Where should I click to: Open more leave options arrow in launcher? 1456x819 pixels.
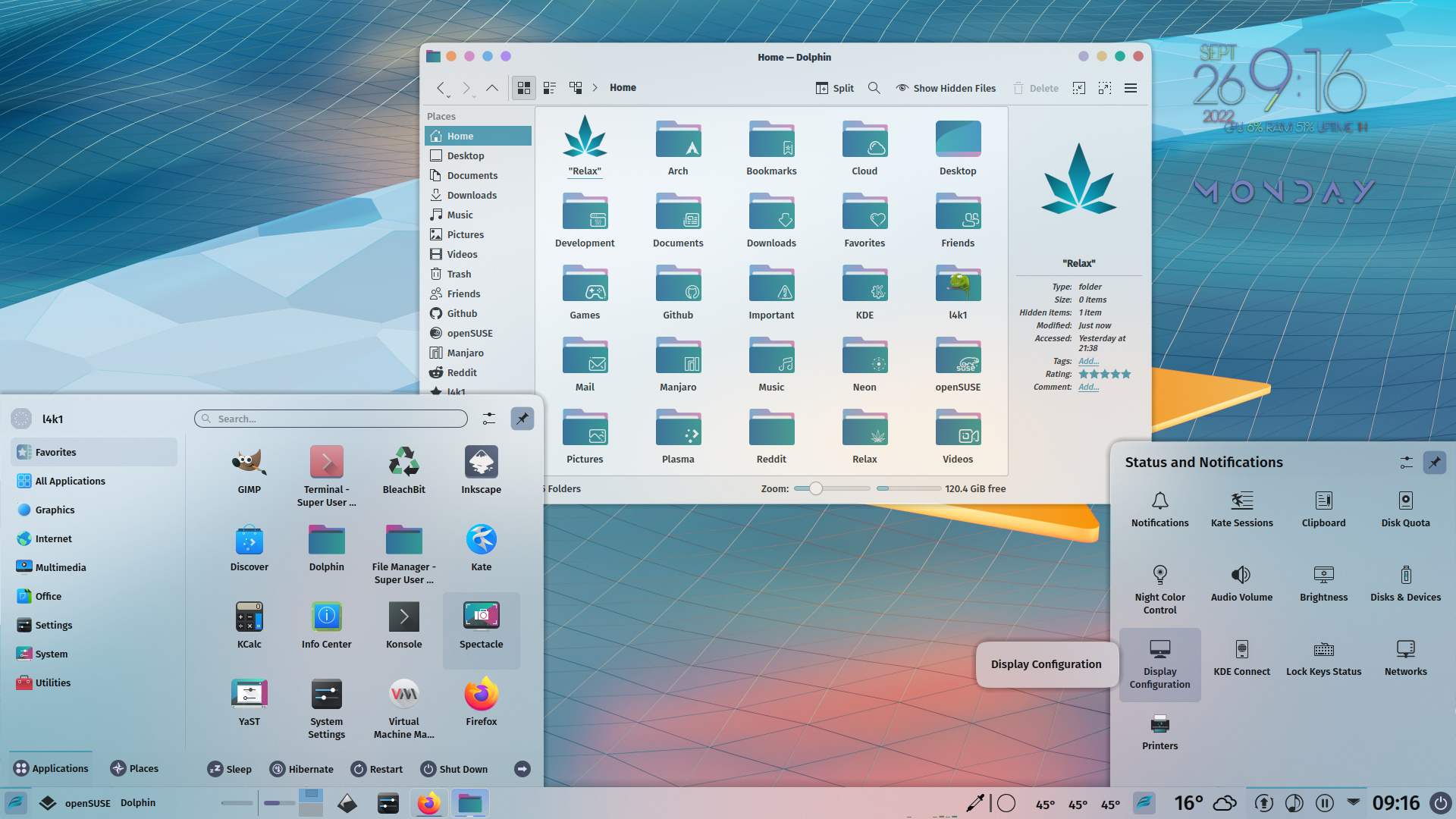click(x=522, y=769)
